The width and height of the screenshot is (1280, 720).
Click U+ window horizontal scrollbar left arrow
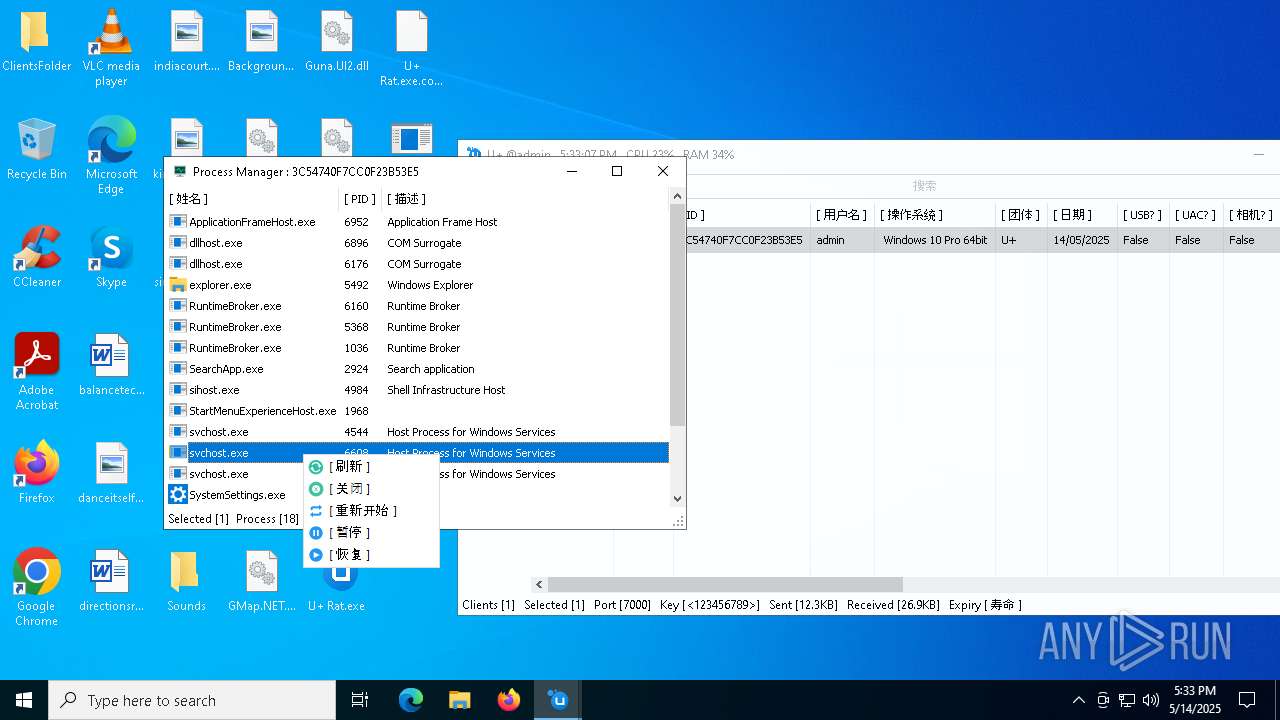tap(540, 584)
